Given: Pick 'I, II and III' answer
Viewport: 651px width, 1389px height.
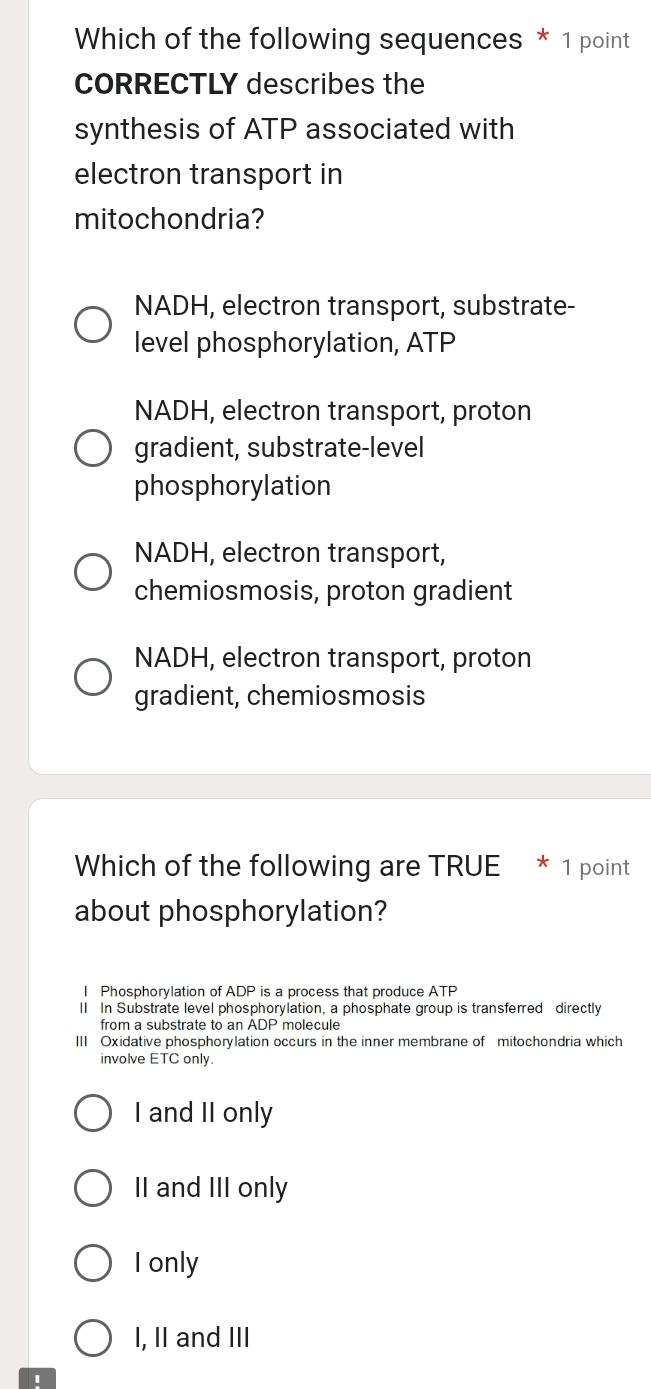Looking at the screenshot, I should coord(92,1337).
